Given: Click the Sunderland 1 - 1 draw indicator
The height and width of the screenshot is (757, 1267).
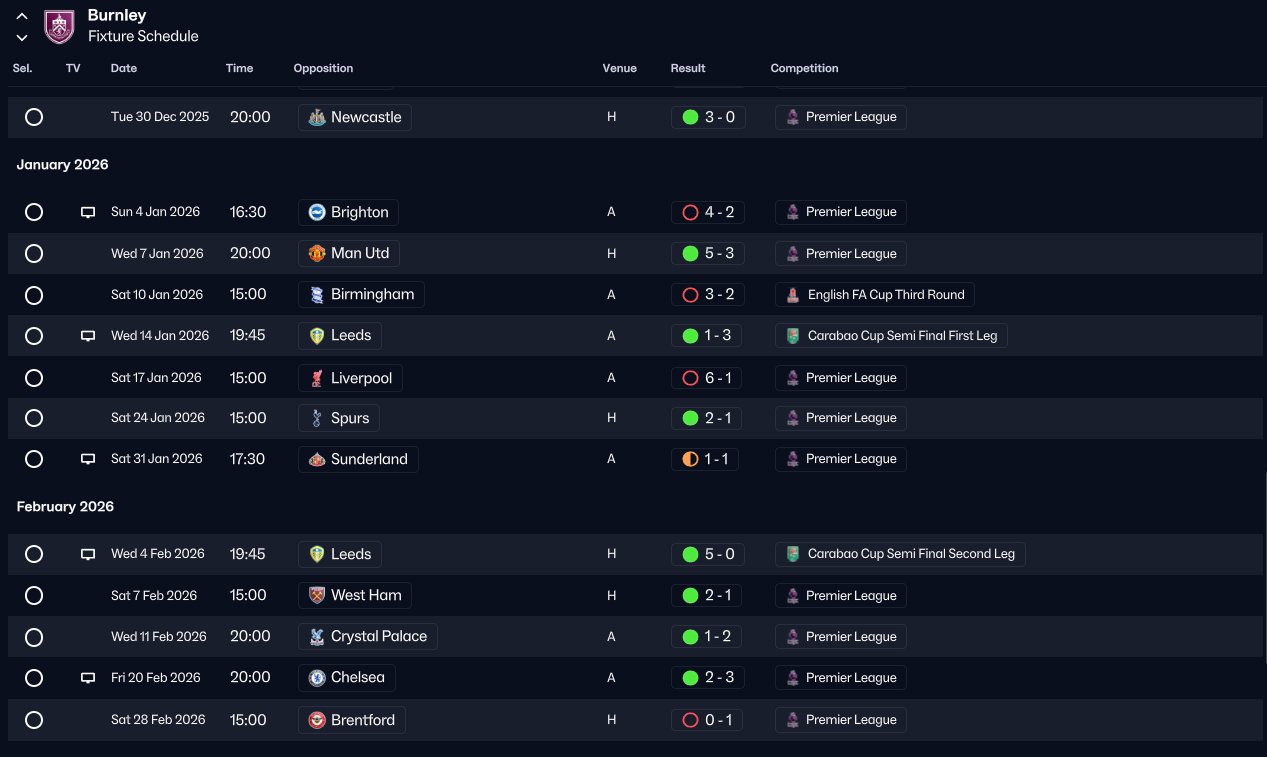Looking at the screenshot, I should coord(690,459).
